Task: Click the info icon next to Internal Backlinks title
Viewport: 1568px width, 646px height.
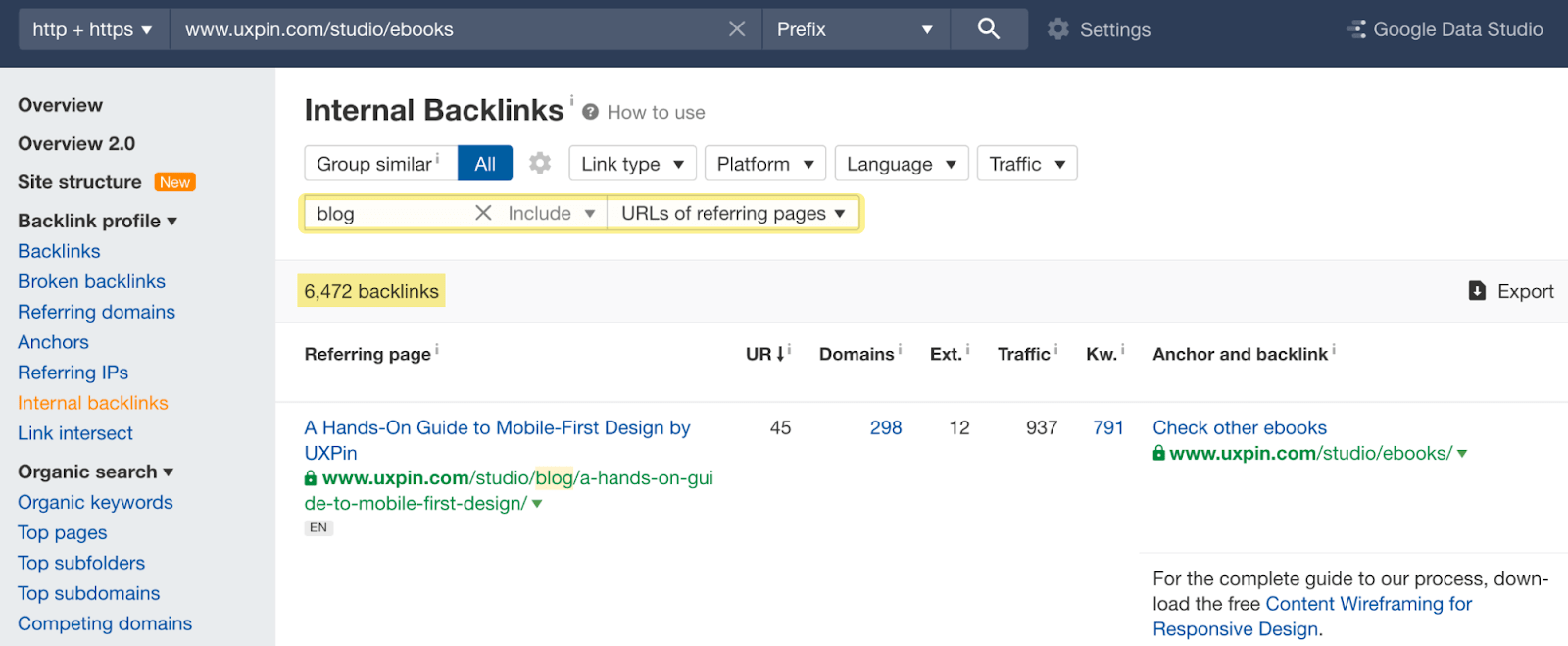Action: pos(572,99)
